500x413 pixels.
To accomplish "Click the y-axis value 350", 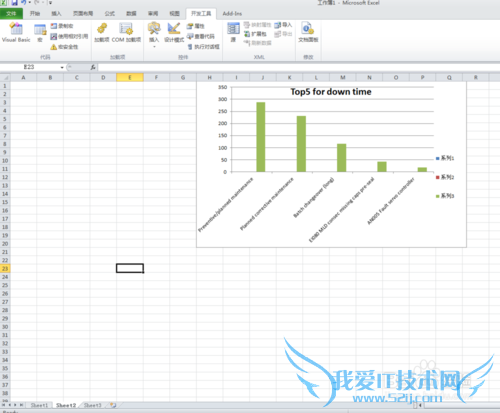I will coord(223,87).
